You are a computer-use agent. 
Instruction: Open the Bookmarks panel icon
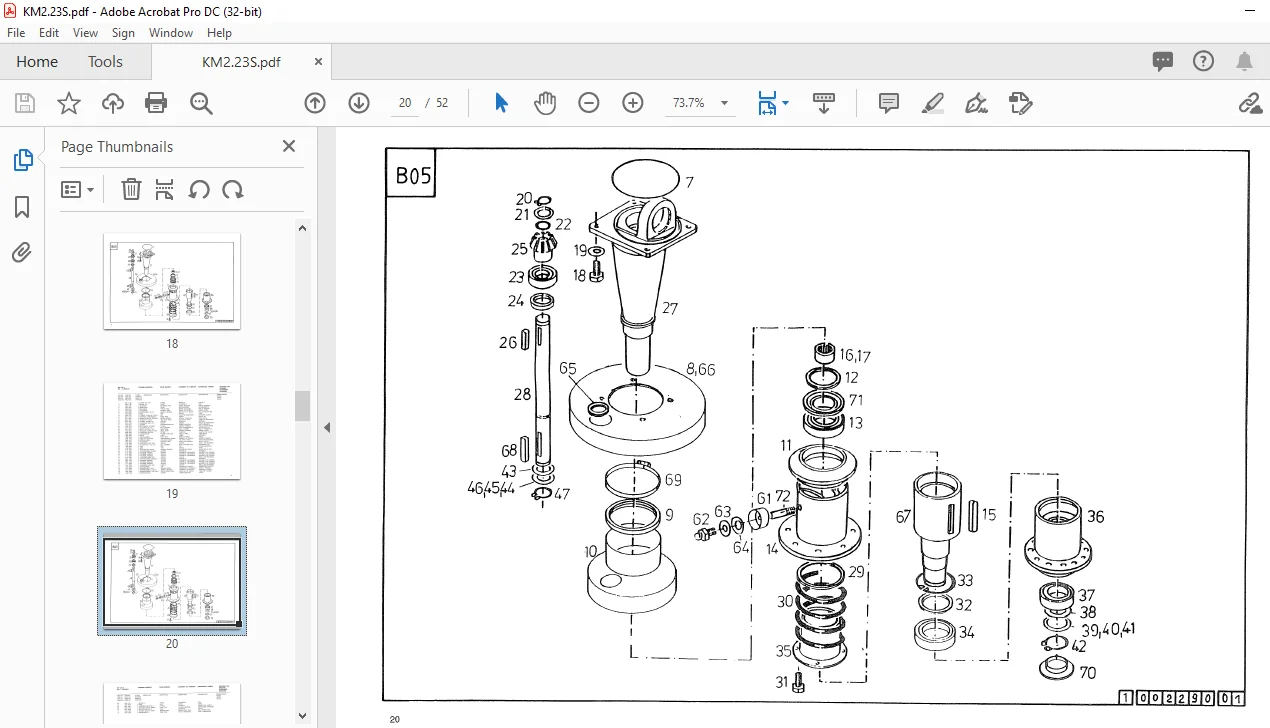click(22, 207)
